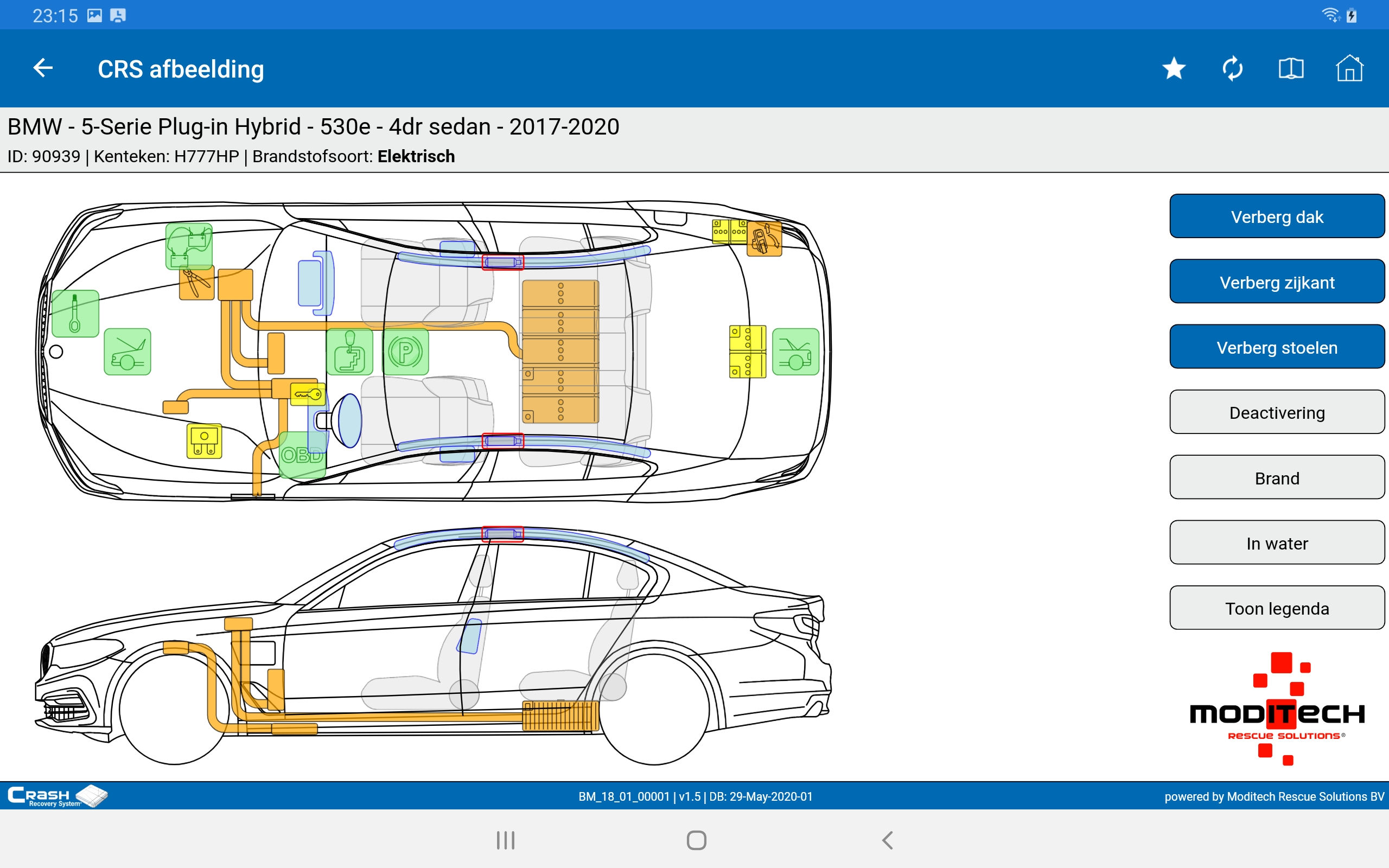Select the green OBD connector icon
Screen dimensions: 1389x868
click(302, 455)
